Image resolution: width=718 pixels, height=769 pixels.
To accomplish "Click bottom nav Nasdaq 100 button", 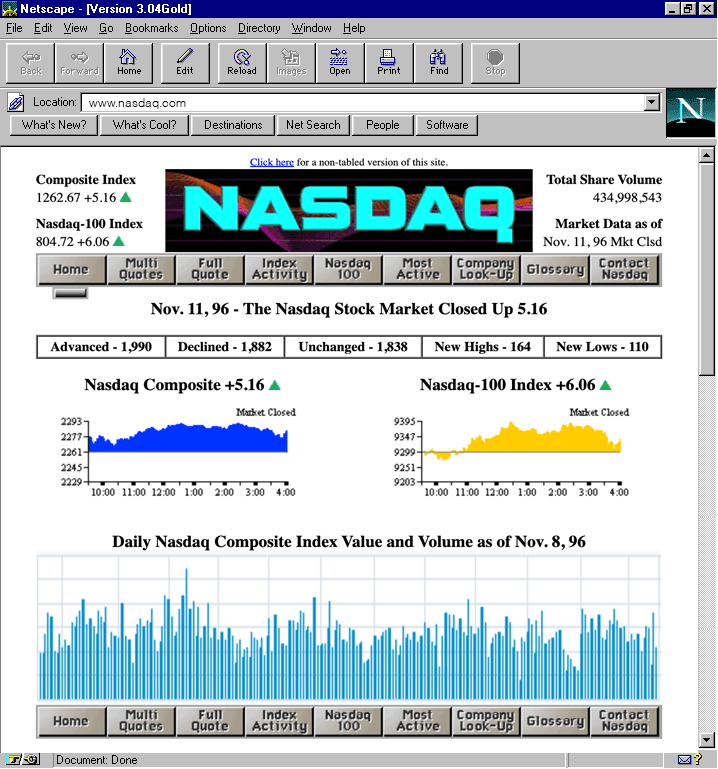I will 348,721.
